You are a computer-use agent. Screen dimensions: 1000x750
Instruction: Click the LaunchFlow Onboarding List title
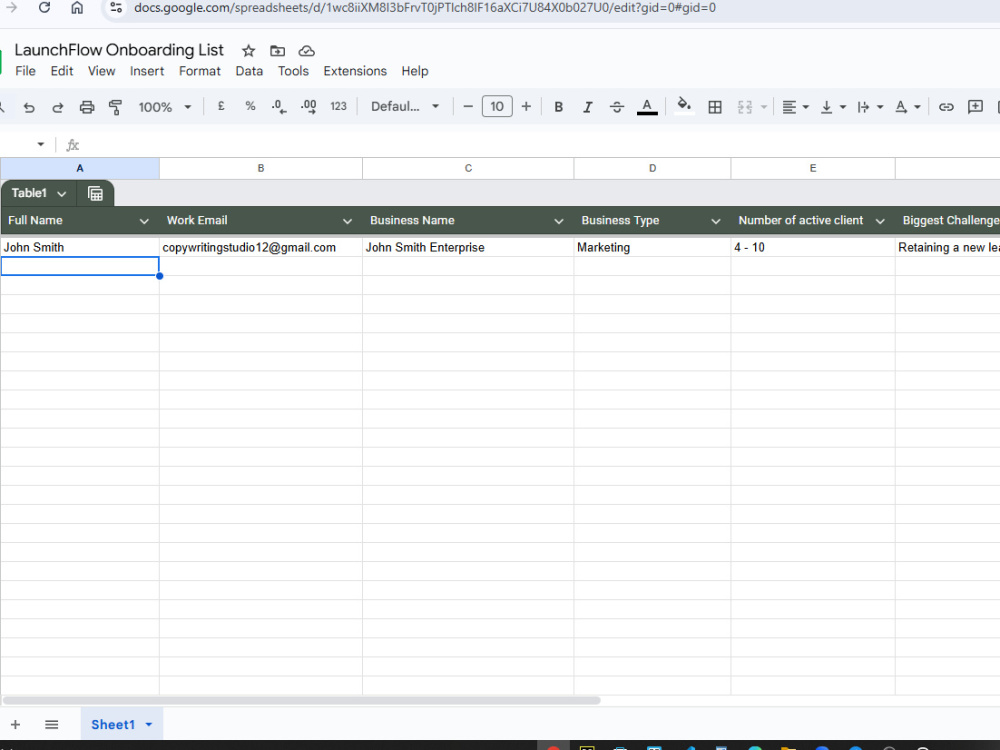[119, 50]
